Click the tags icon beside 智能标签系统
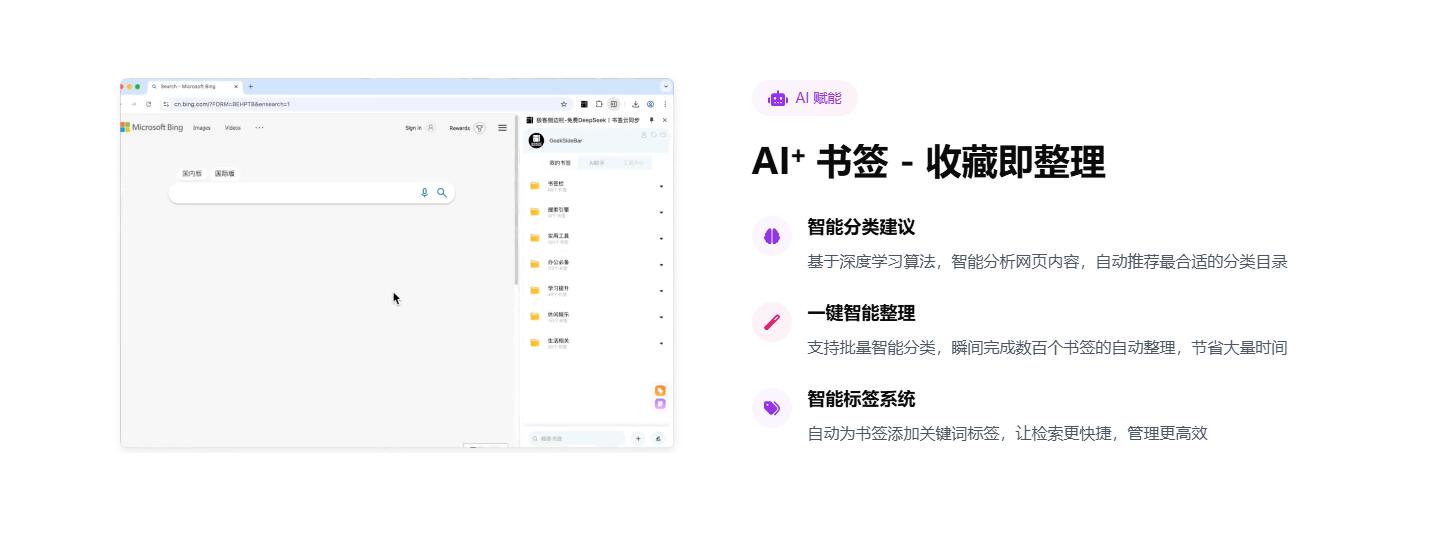The height and width of the screenshot is (536, 1443). (771, 408)
